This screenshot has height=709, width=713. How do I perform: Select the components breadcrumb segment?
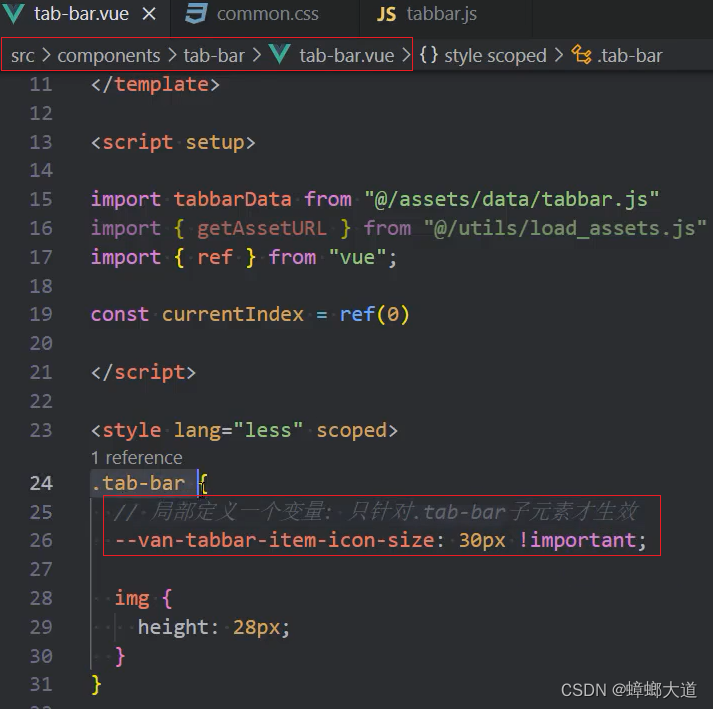click(x=109, y=56)
